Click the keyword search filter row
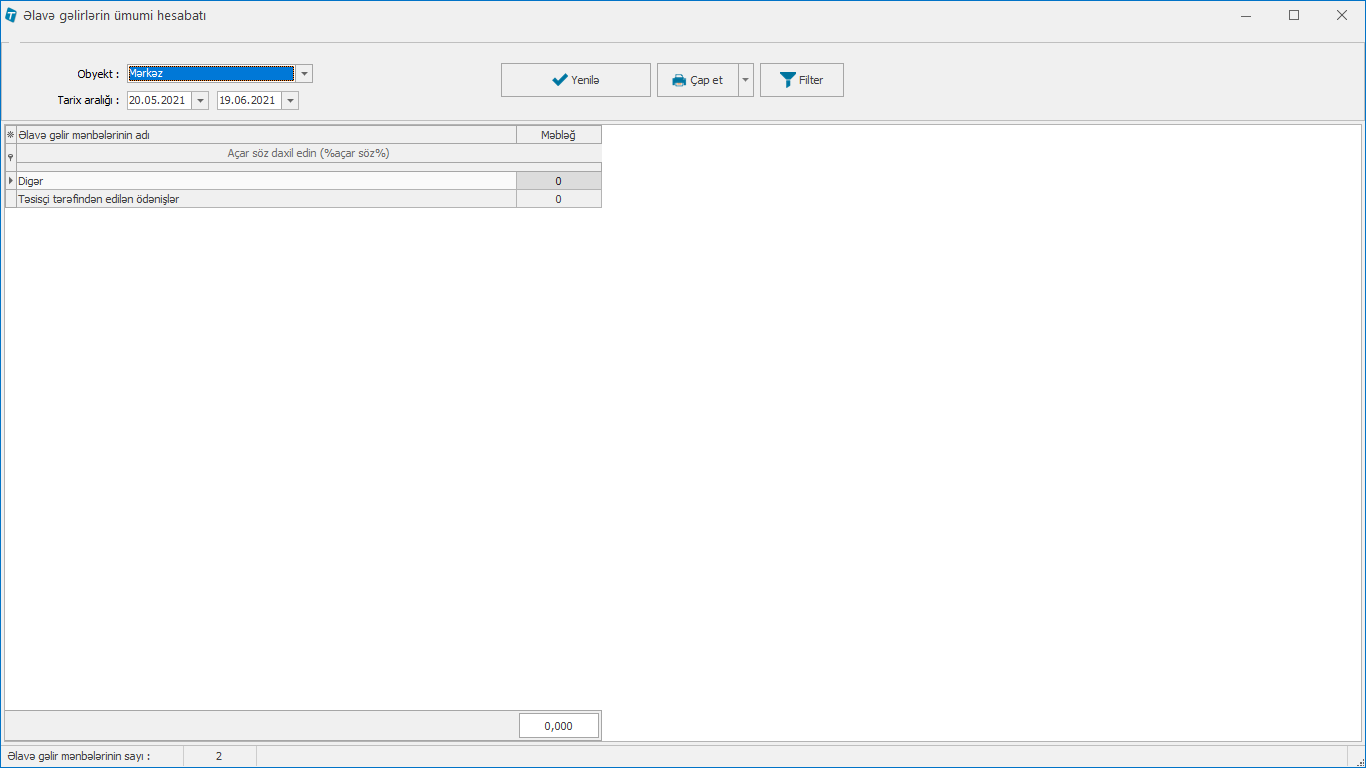Screen dimensions: 1366x768 point(308,154)
